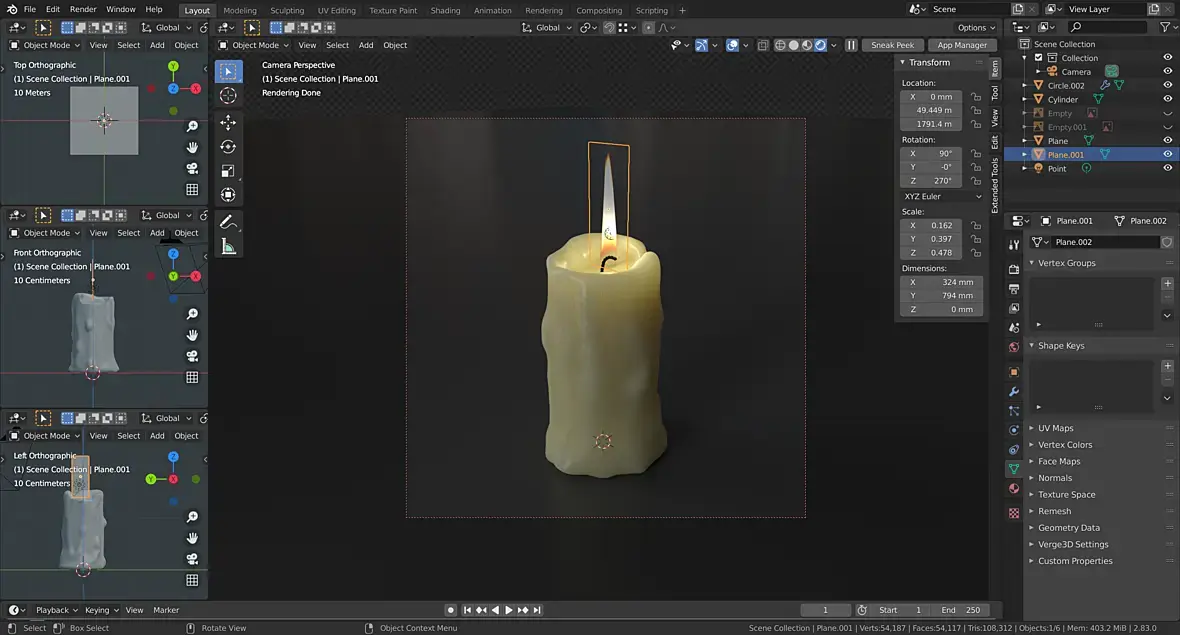Open Output properties tab

click(x=1014, y=289)
